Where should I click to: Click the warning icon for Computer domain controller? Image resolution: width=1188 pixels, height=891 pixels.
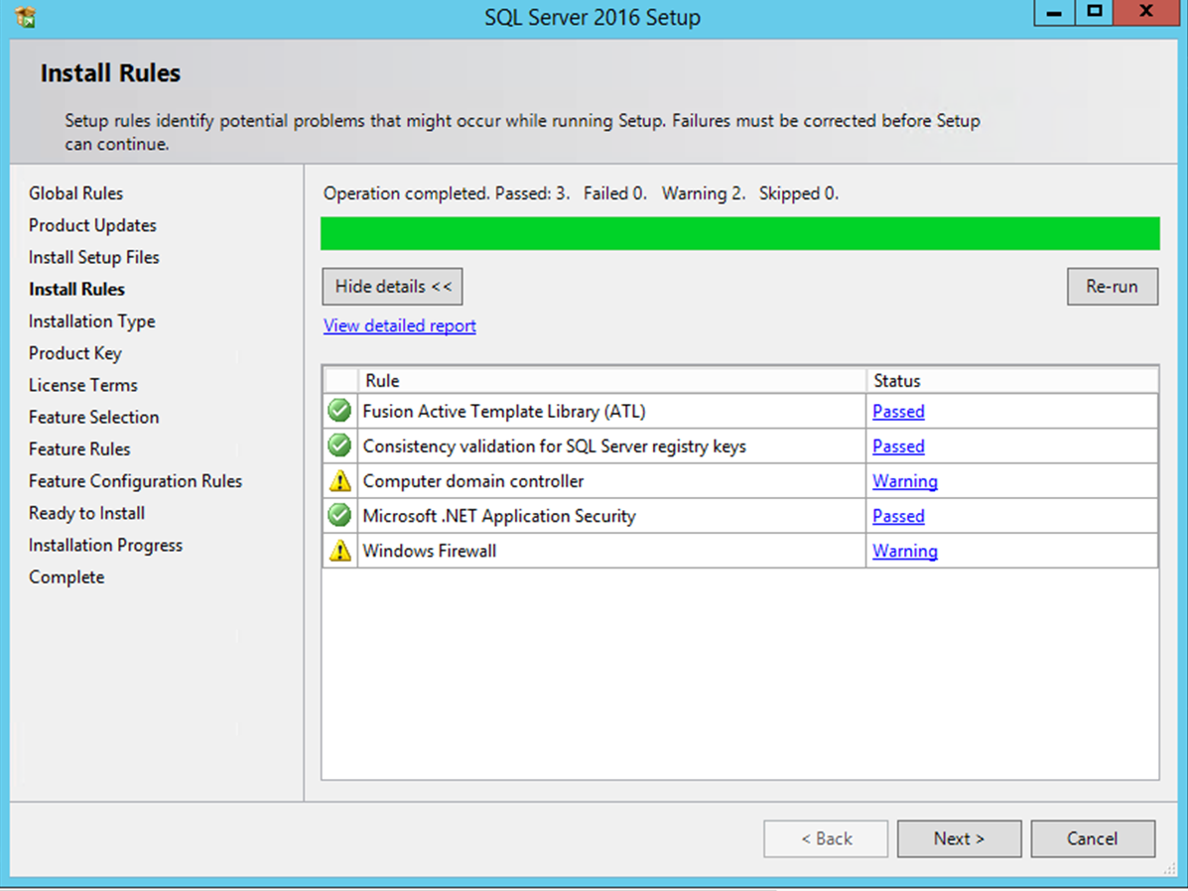pyautogui.click(x=340, y=480)
